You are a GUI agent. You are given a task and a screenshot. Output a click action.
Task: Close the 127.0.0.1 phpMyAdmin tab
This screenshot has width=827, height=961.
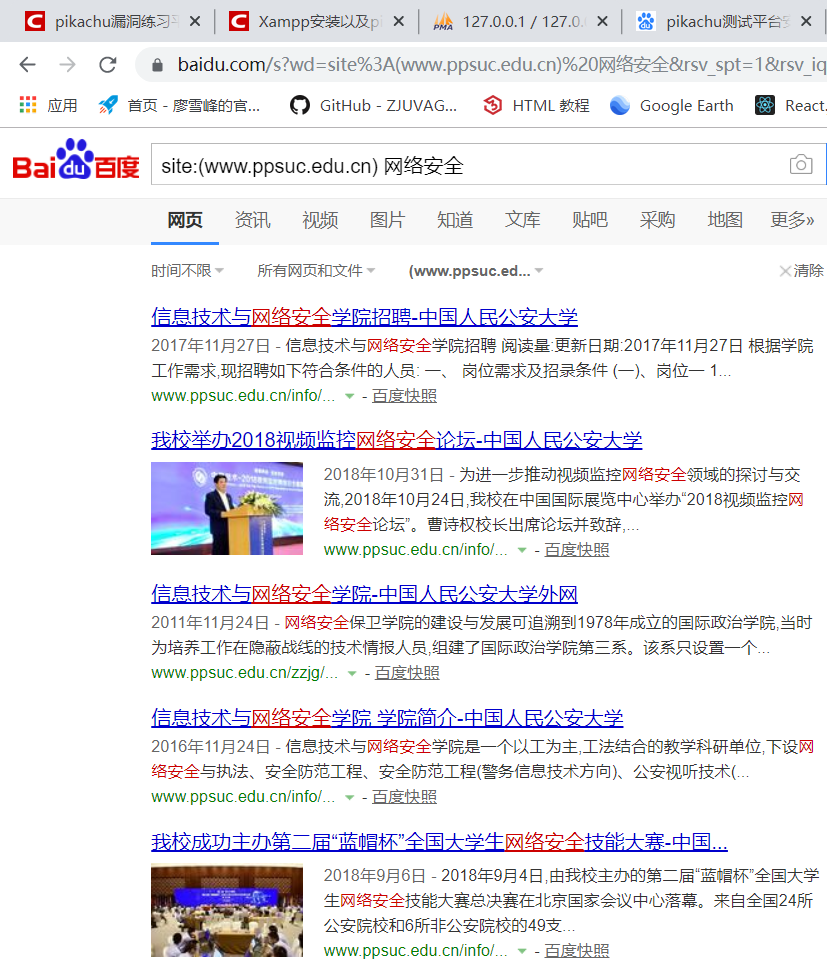click(603, 21)
